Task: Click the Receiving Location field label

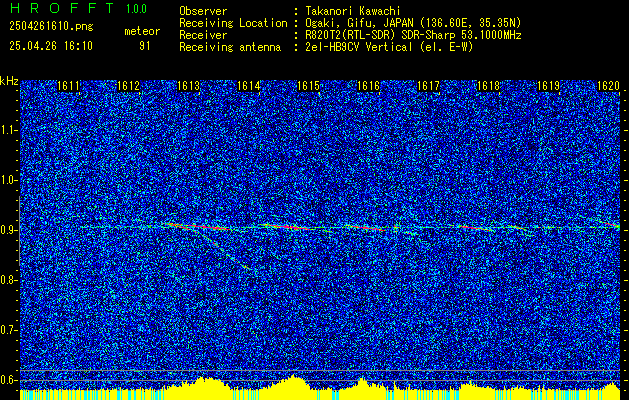Action: pos(233,23)
